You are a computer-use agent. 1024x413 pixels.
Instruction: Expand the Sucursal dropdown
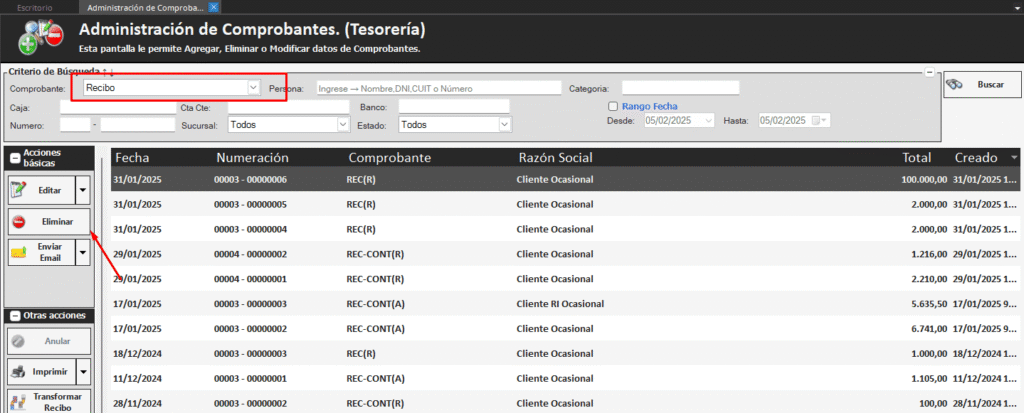(342, 125)
